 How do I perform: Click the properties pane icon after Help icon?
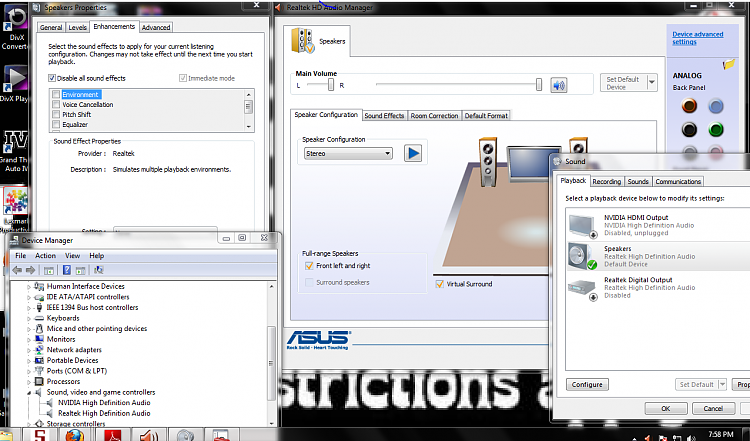(80, 270)
